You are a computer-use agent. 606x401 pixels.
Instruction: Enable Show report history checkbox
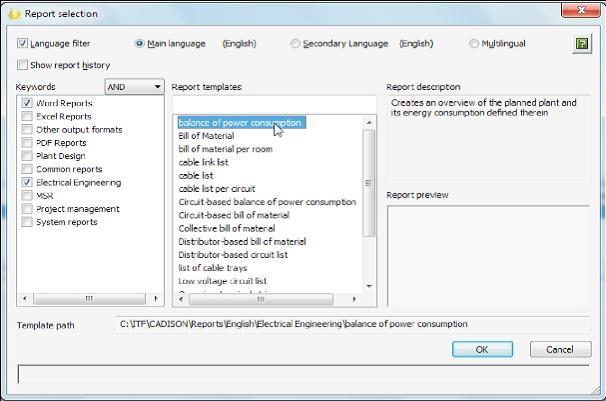(22, 65)
